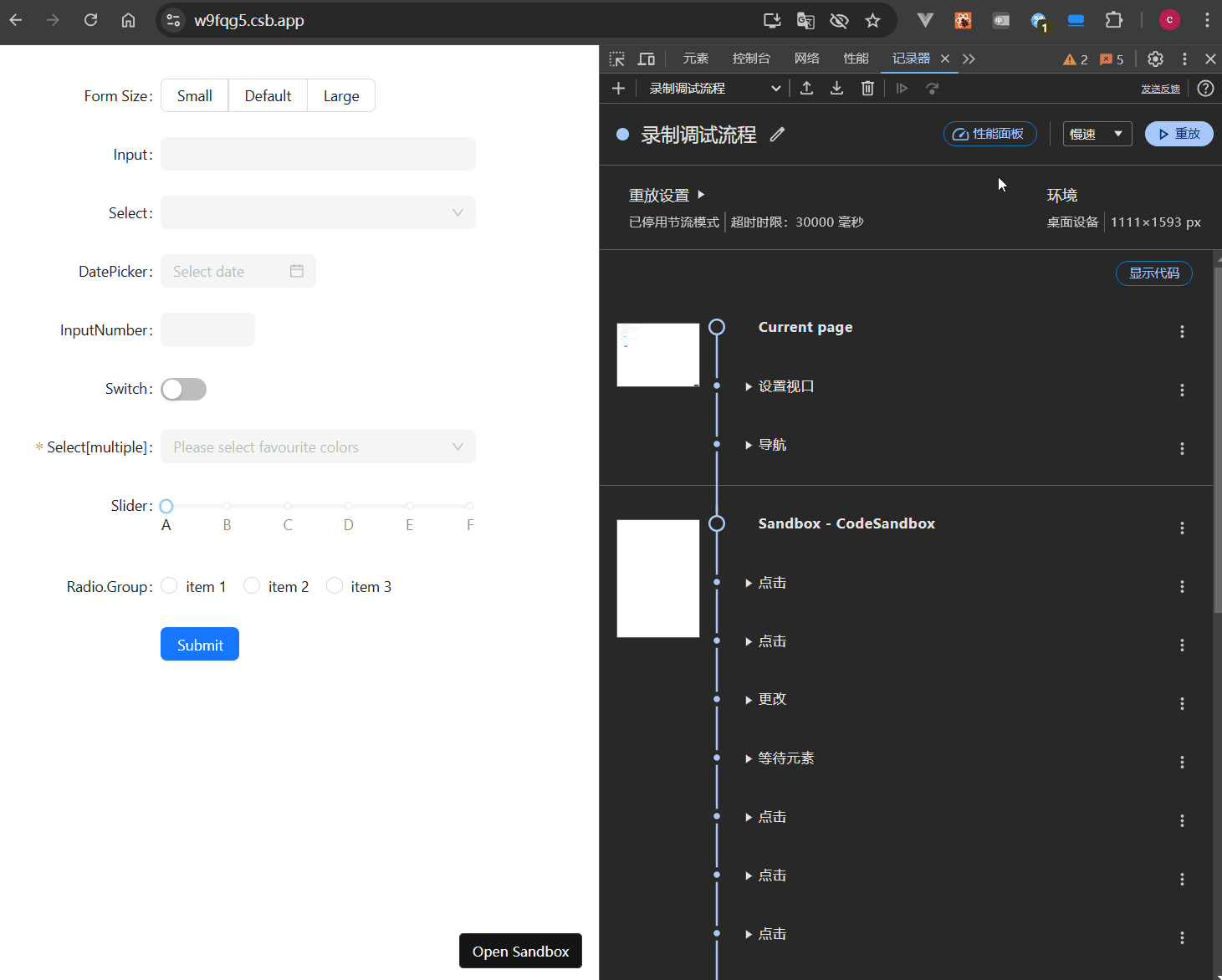This screenshot has width=1222, height=980.
Task: Click the step-through replay icon in recorder toolbar
Action: tap(902, 88)
